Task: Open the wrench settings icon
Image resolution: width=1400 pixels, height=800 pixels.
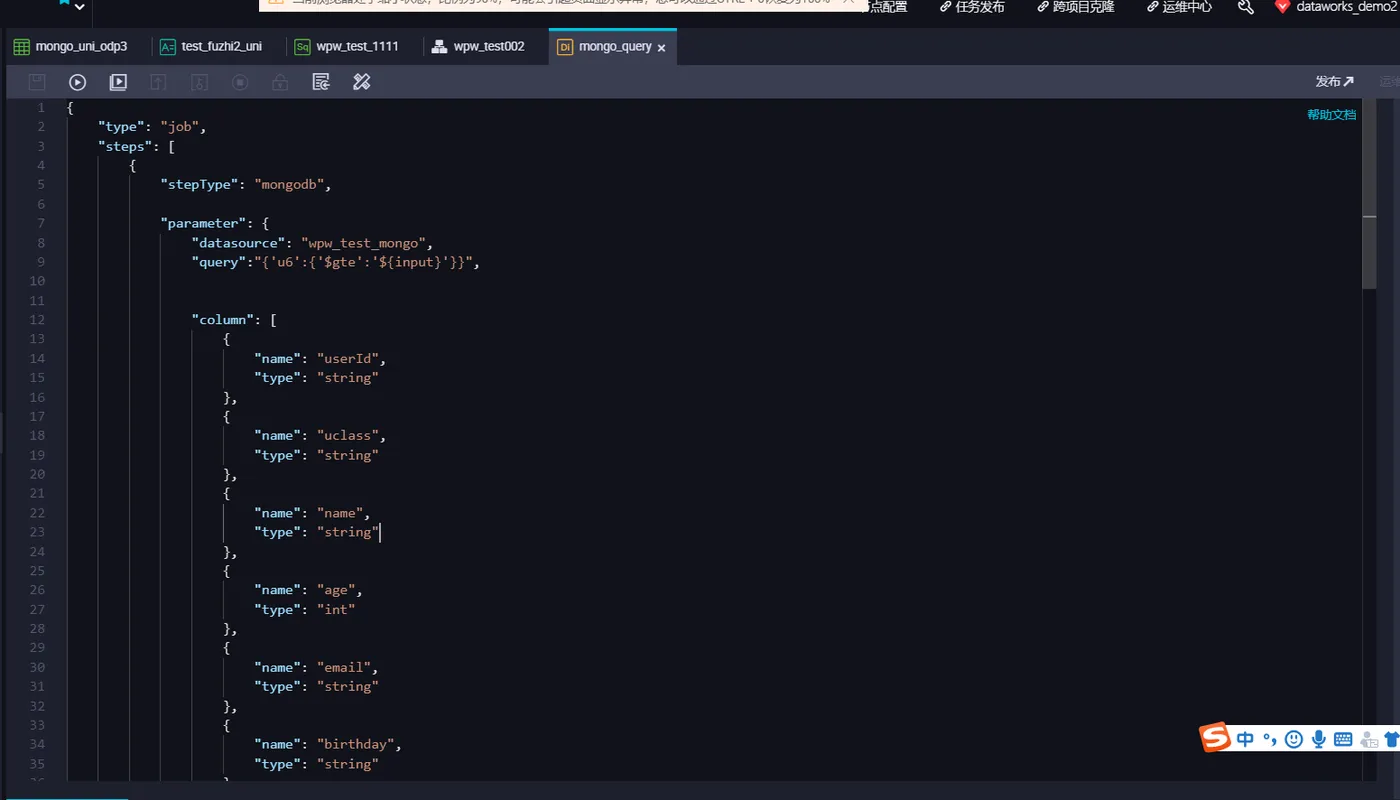Action: click(x=1245, y=7)
